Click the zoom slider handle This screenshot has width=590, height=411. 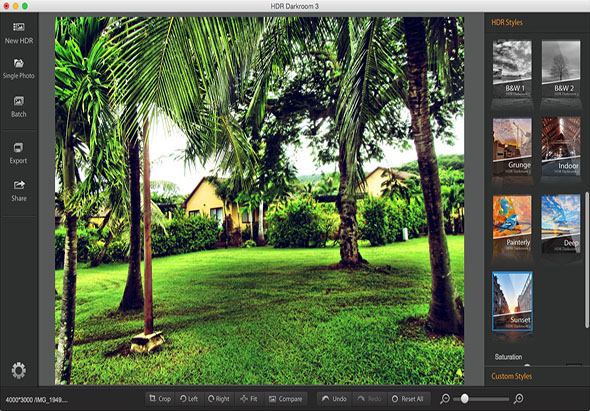[465, 398]
